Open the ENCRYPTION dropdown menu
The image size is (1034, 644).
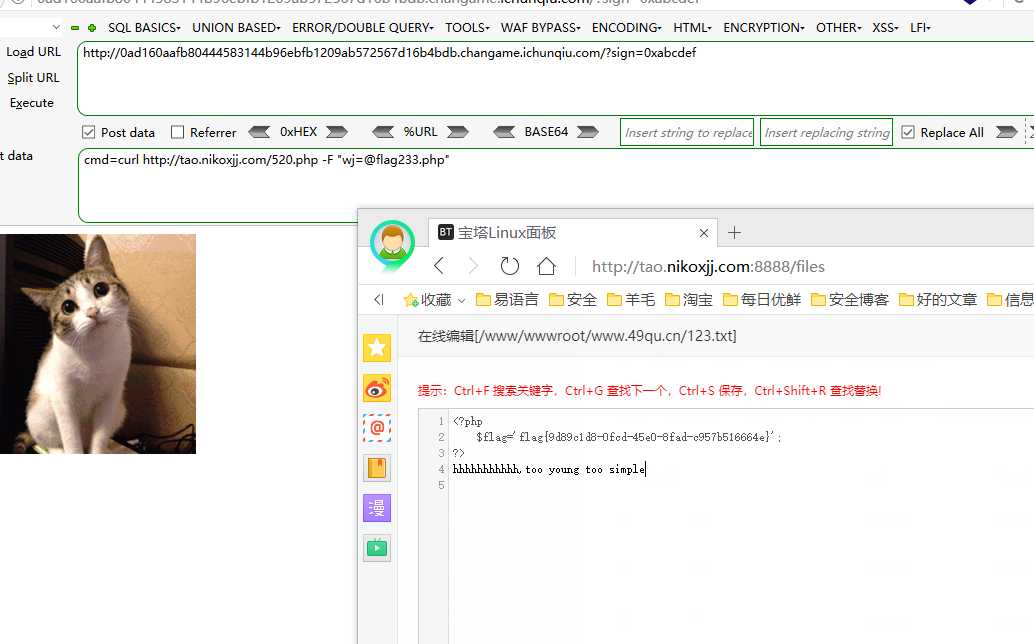(764, 28)
